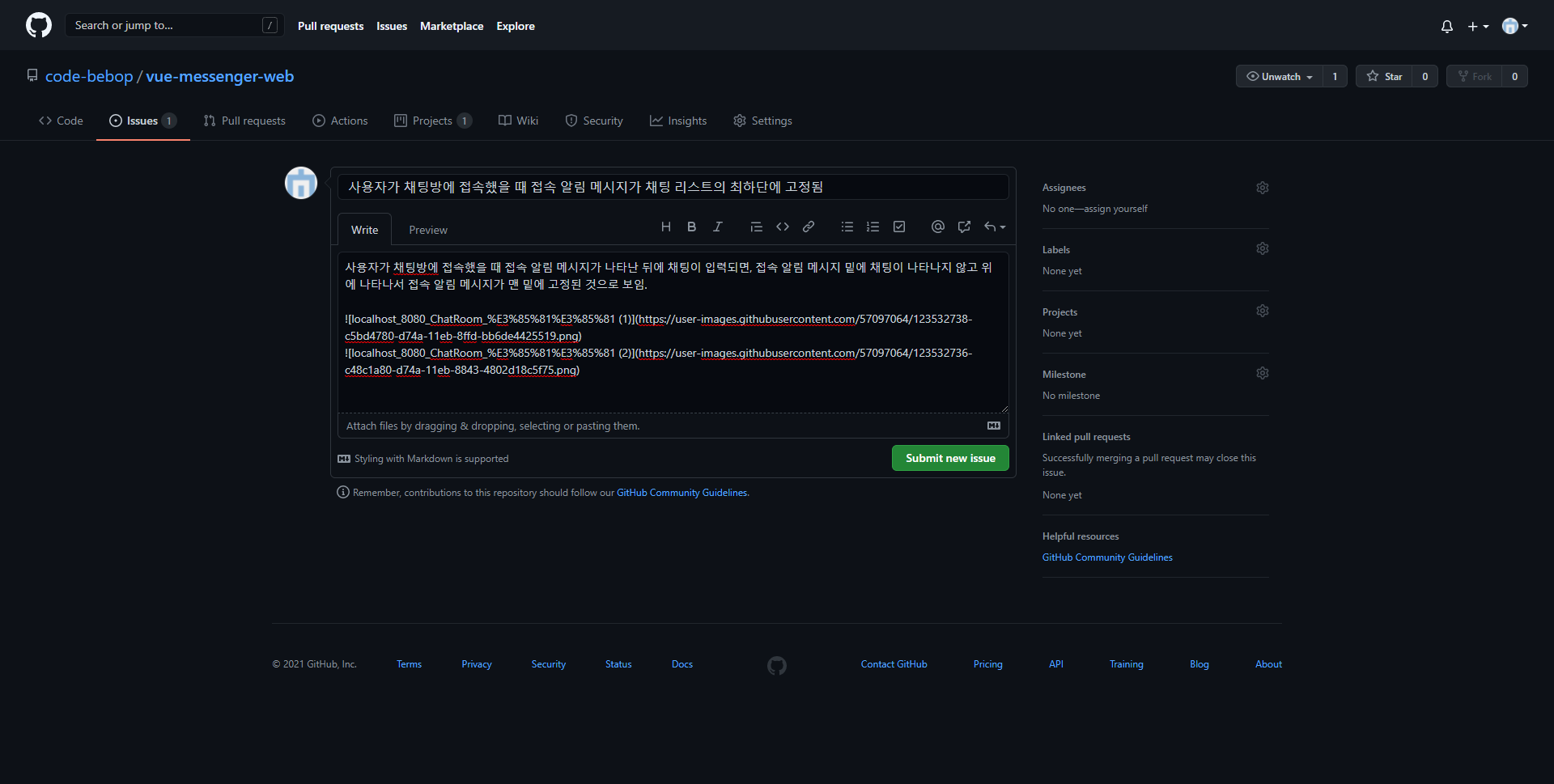
Task: Go to the Wiki tab
Action: (x=518, y=121)
